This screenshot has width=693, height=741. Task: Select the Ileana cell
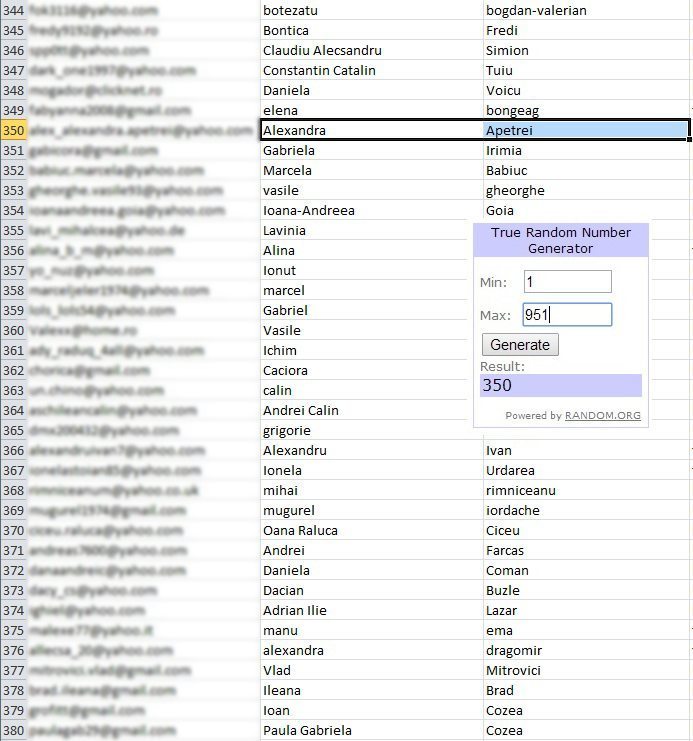coord(372,690)
